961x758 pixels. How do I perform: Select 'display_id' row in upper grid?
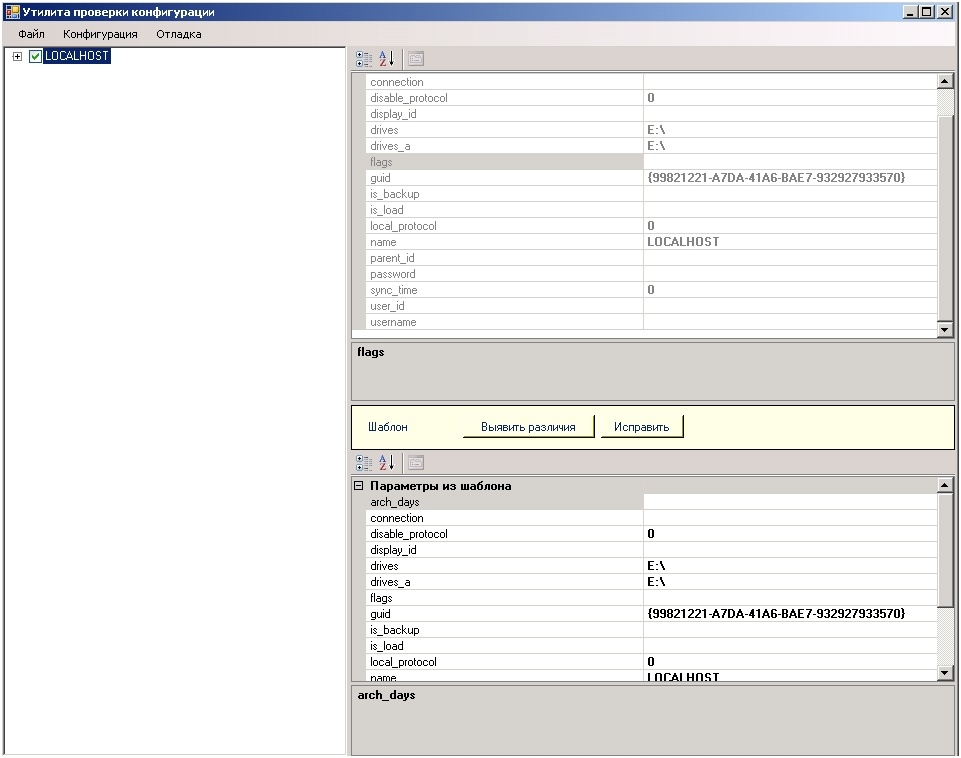coord(651,114)
